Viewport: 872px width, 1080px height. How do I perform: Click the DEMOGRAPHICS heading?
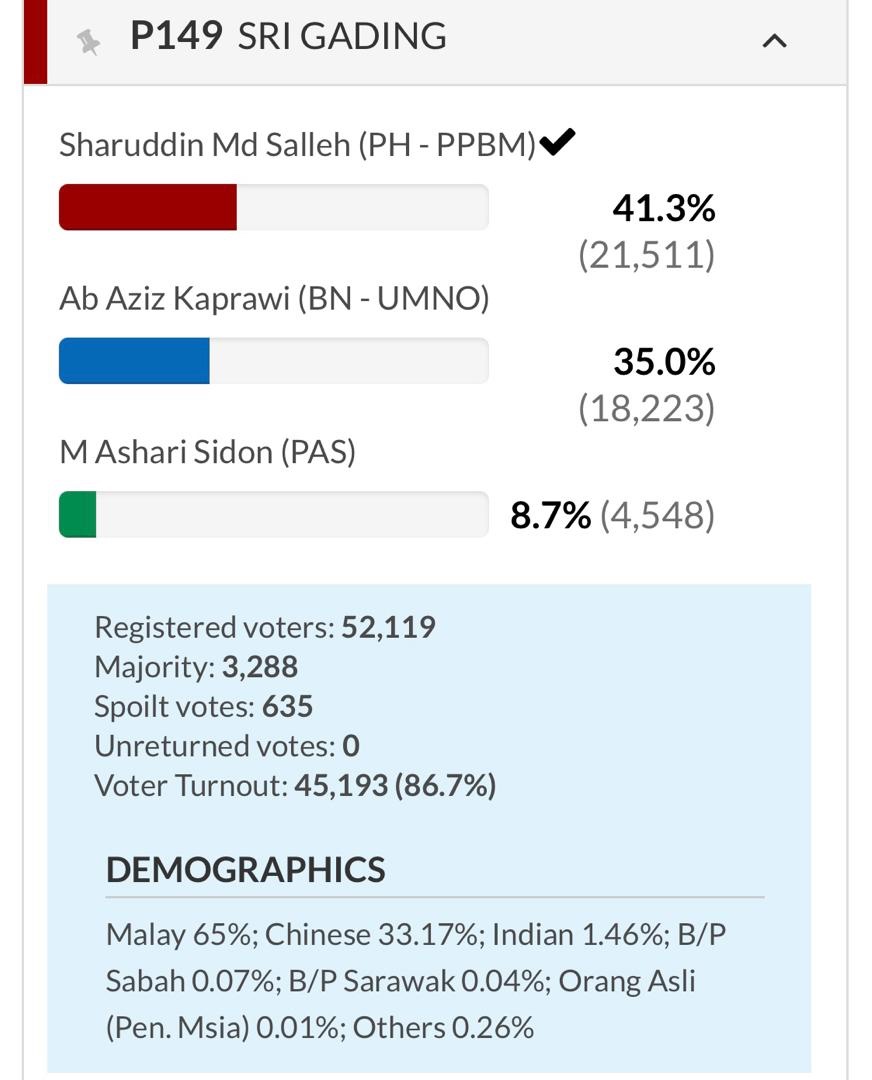(245, 869)
